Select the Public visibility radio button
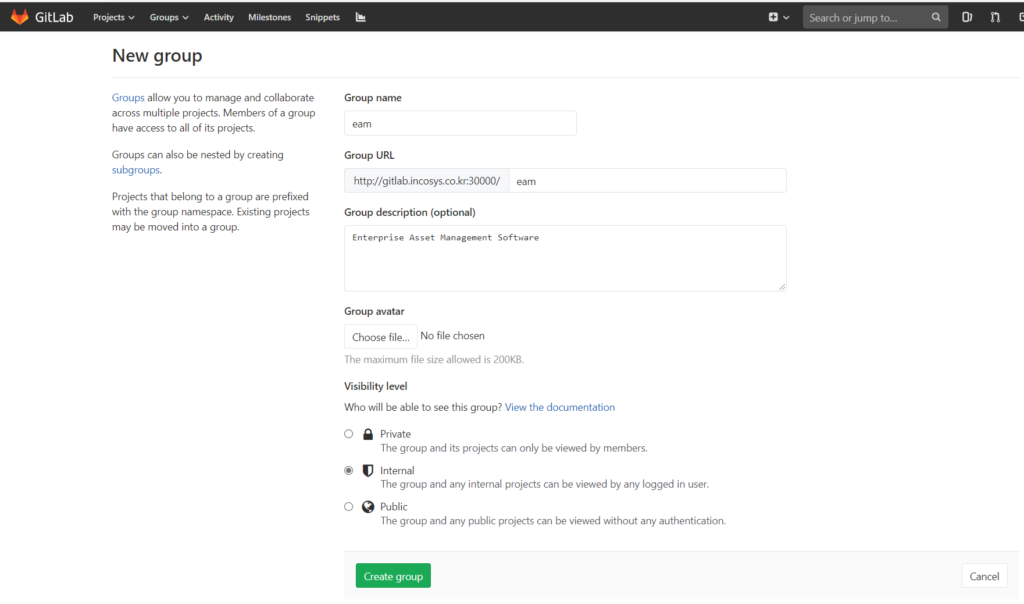Image resolution: width=1024 pixels, height=604 pixels. (349, 506)
